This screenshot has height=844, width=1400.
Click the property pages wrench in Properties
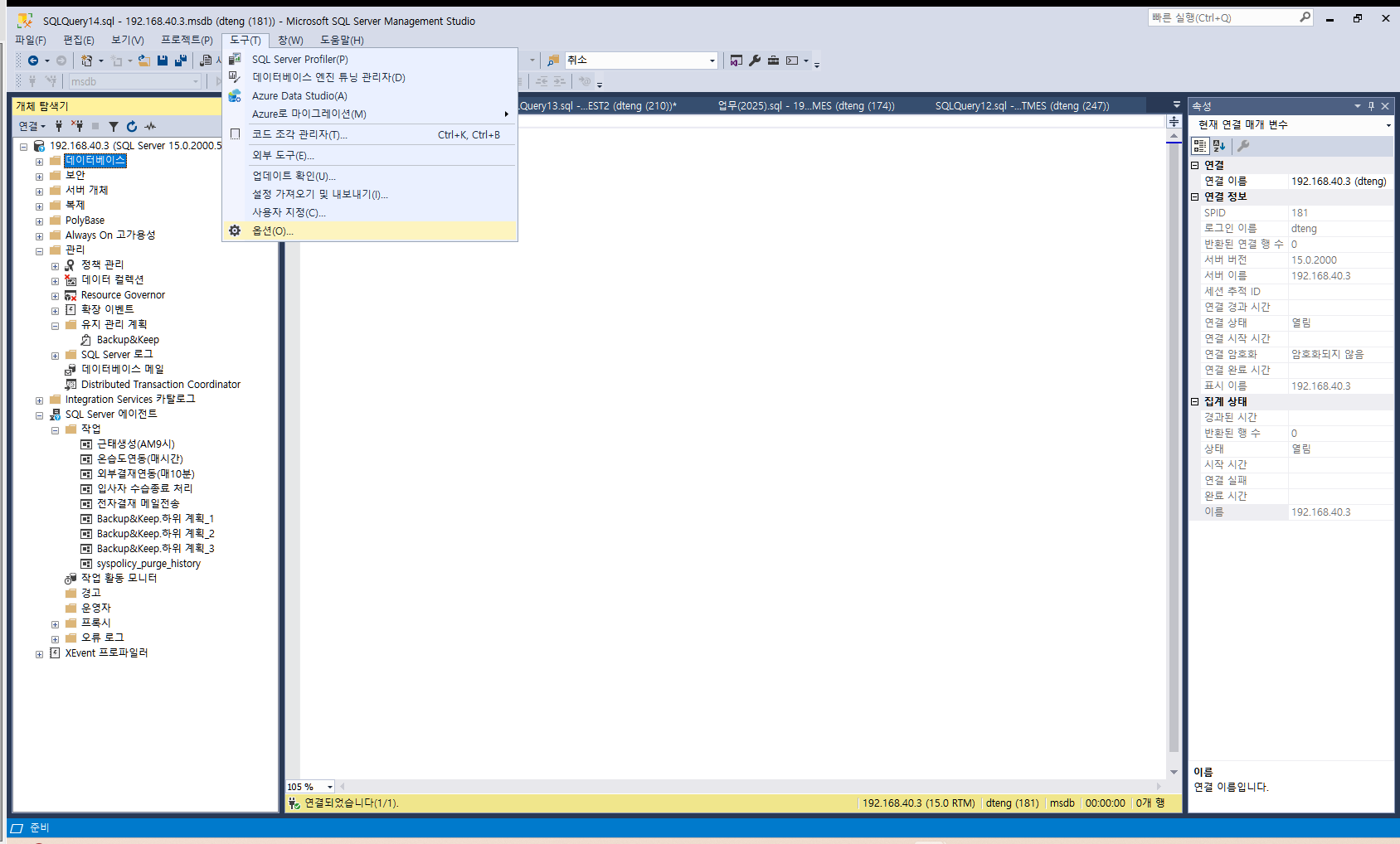1243,146
